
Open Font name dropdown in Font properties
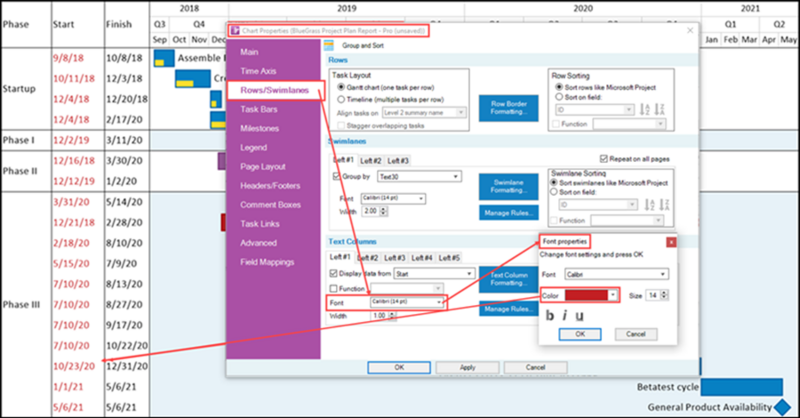[616, 275]
